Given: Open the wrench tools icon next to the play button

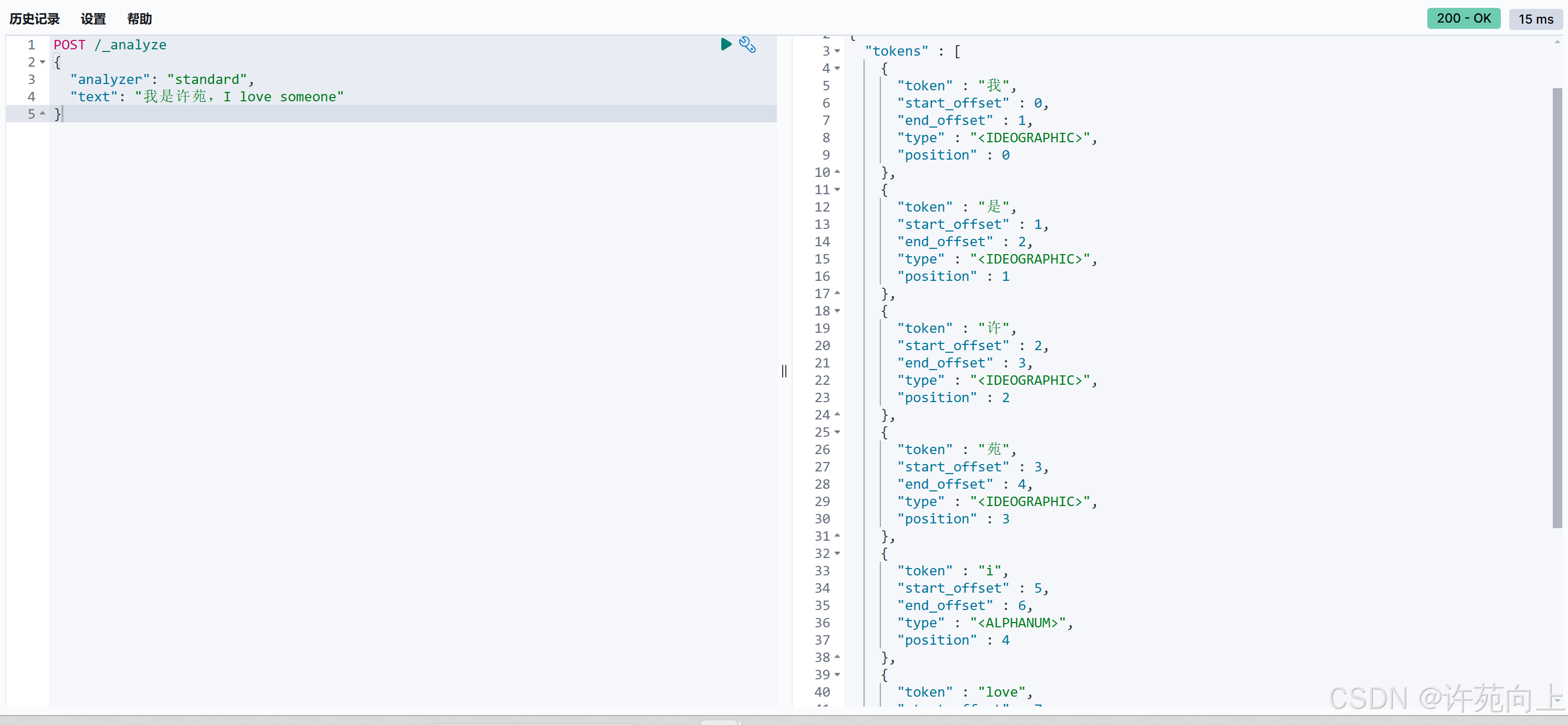Looking at the screenshot, I should (x=748, y=45).
